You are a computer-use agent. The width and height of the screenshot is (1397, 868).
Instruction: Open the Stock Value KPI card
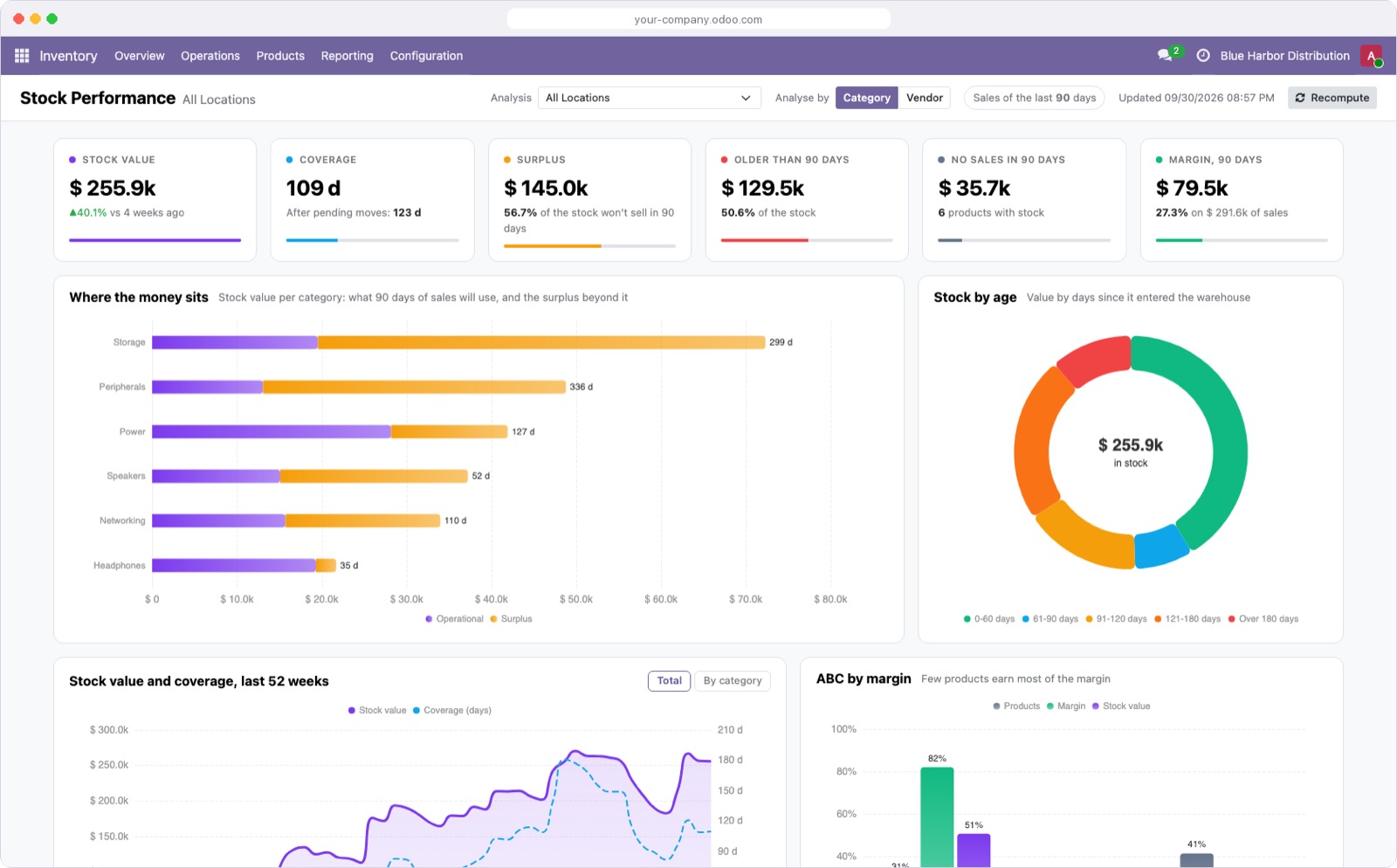[155, 200]
